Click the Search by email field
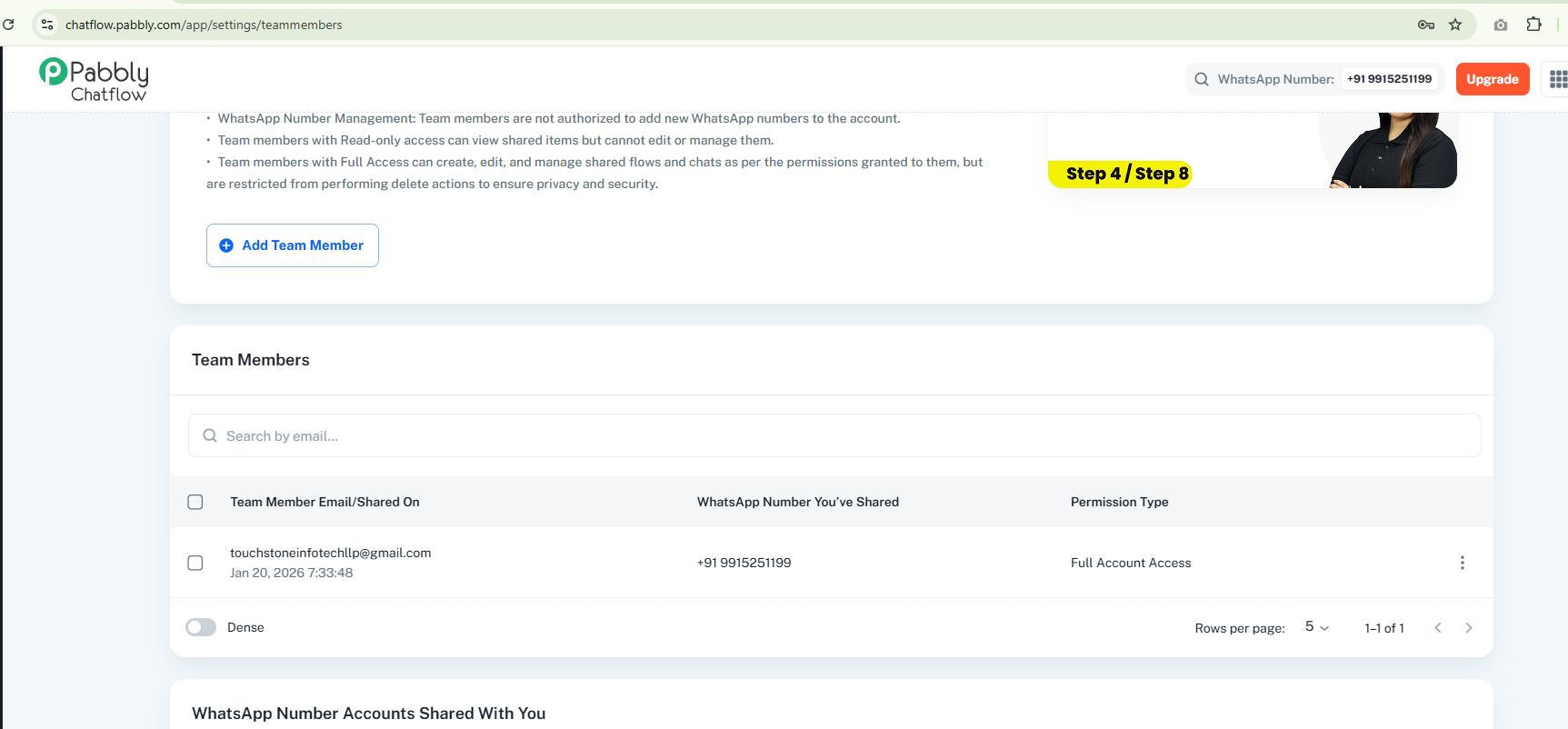Screen dimensions: 1568x729 click(834, 436)
